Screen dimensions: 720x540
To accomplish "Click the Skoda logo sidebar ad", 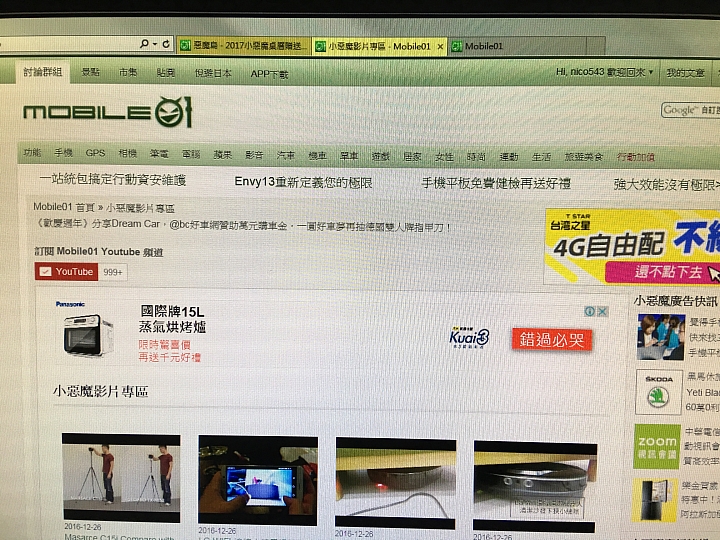I will point(658,393).
